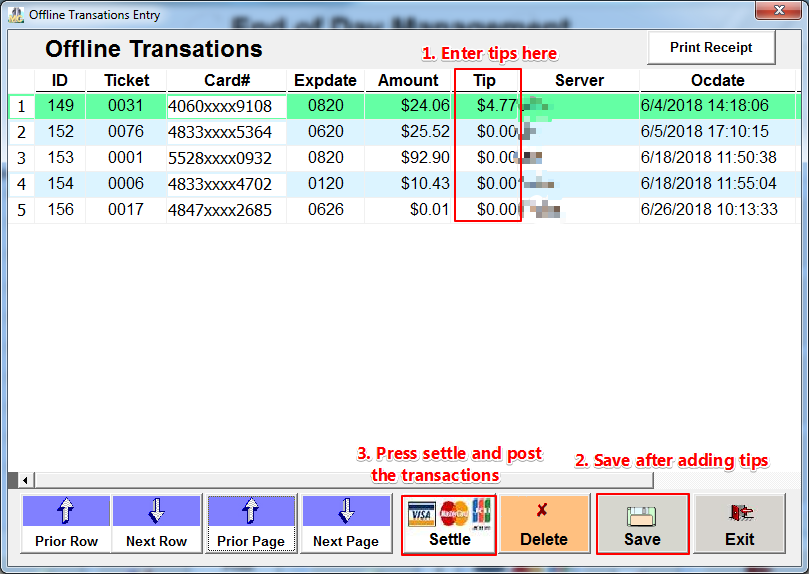The width and height of the screenshot is (809, 574).
Task: Click the Exit button label
Action: (739, 539)
